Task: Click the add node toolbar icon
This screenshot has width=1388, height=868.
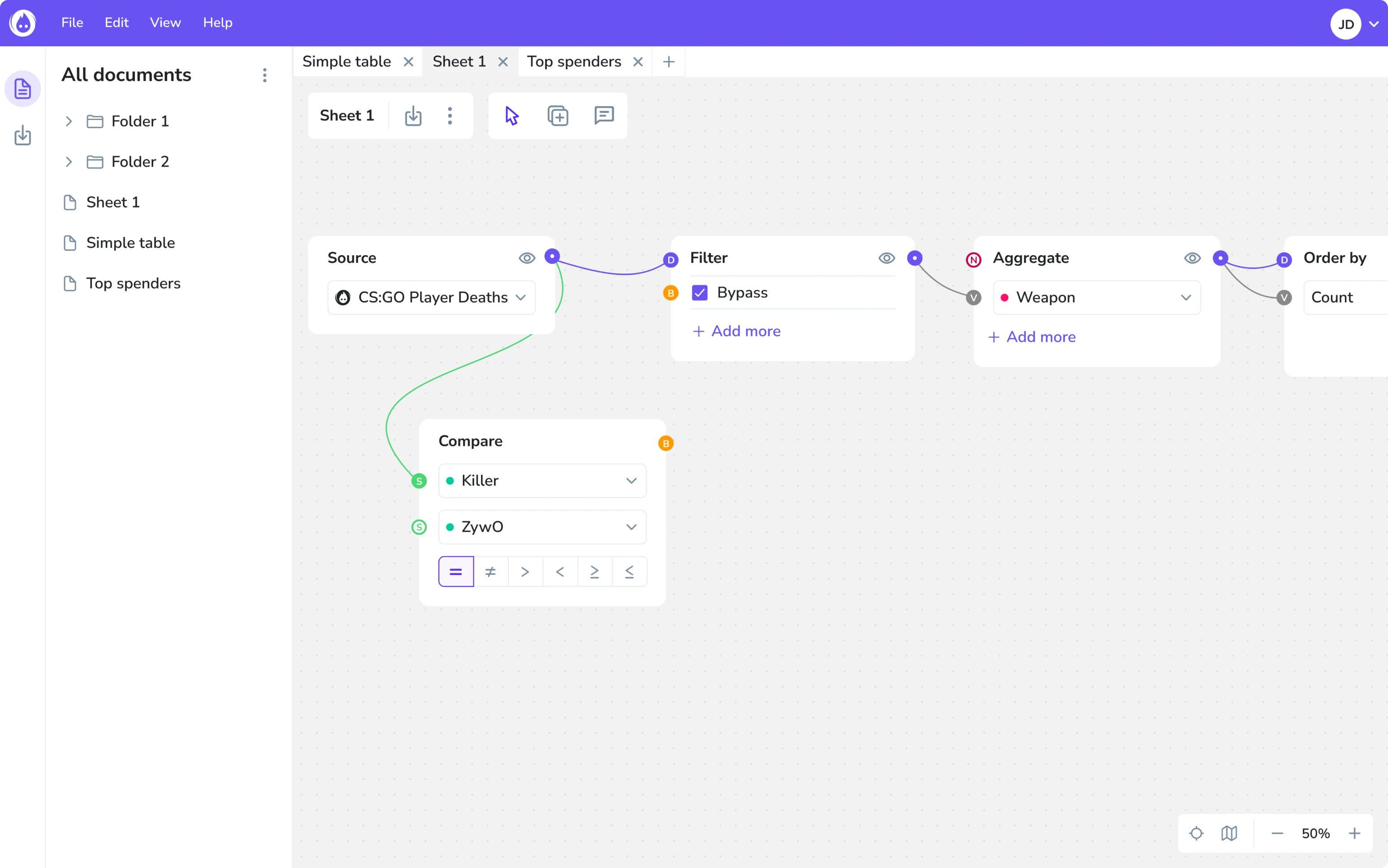Action: (557, 116)
